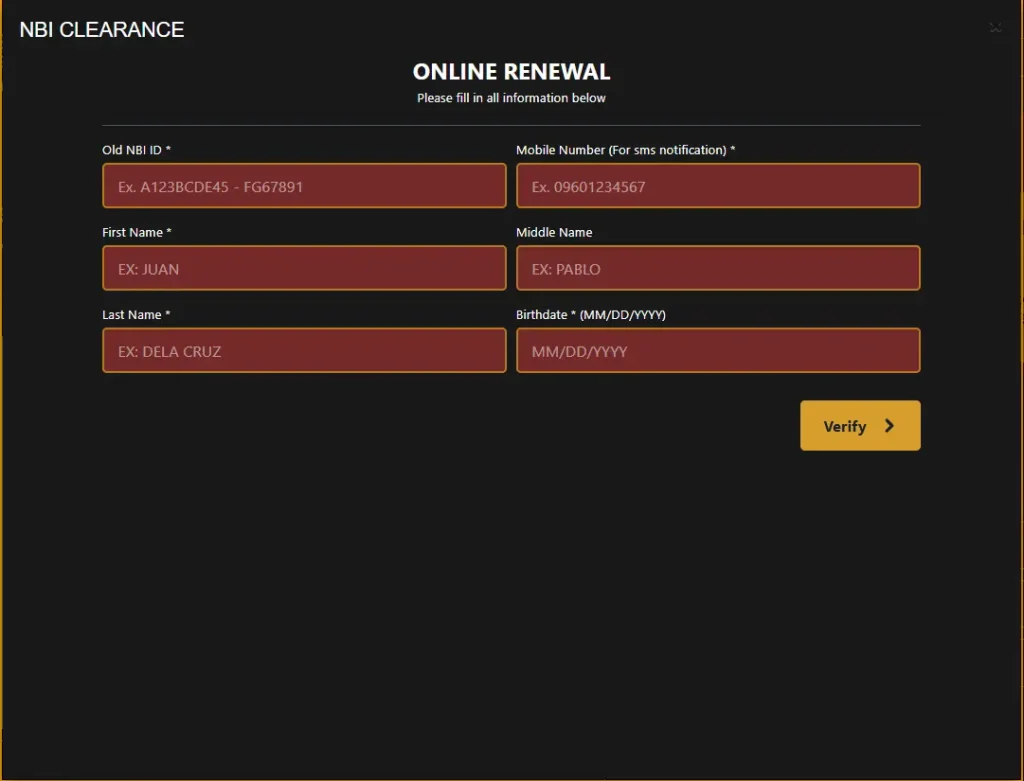Click the 'Old NBI ID *' label

[x=136, y=150]
